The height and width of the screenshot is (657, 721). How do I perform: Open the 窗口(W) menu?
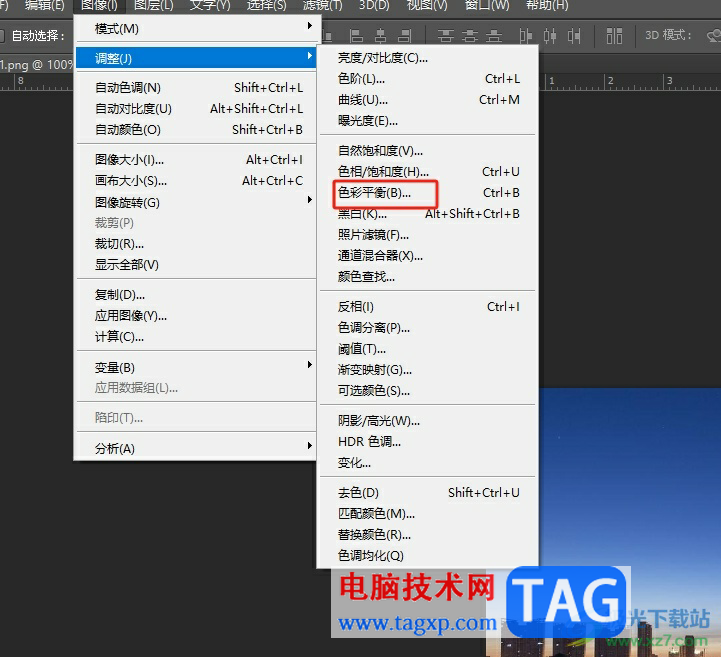point(487,6)
